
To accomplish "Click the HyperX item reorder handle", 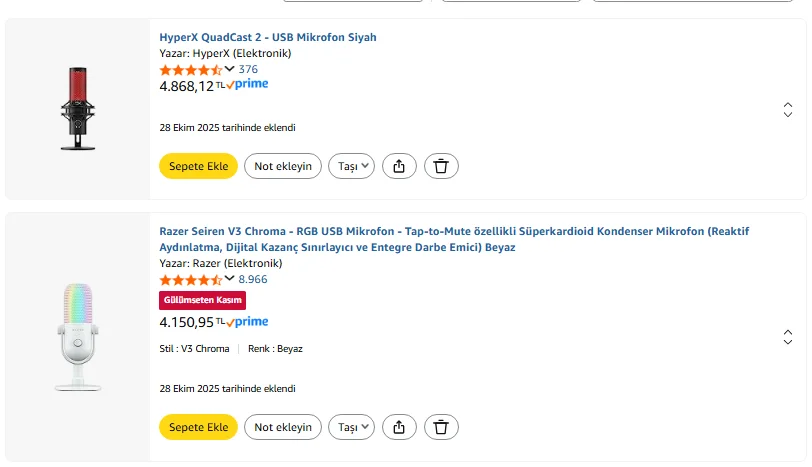I will pos(788,110).
